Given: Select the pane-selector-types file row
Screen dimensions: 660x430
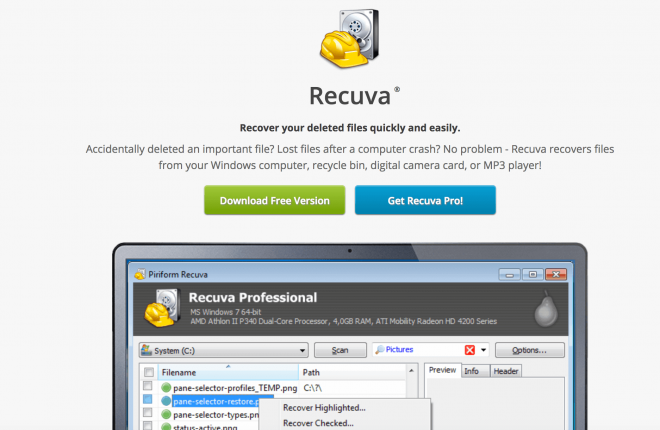Looking at the screenshot, I should (216, 415).
